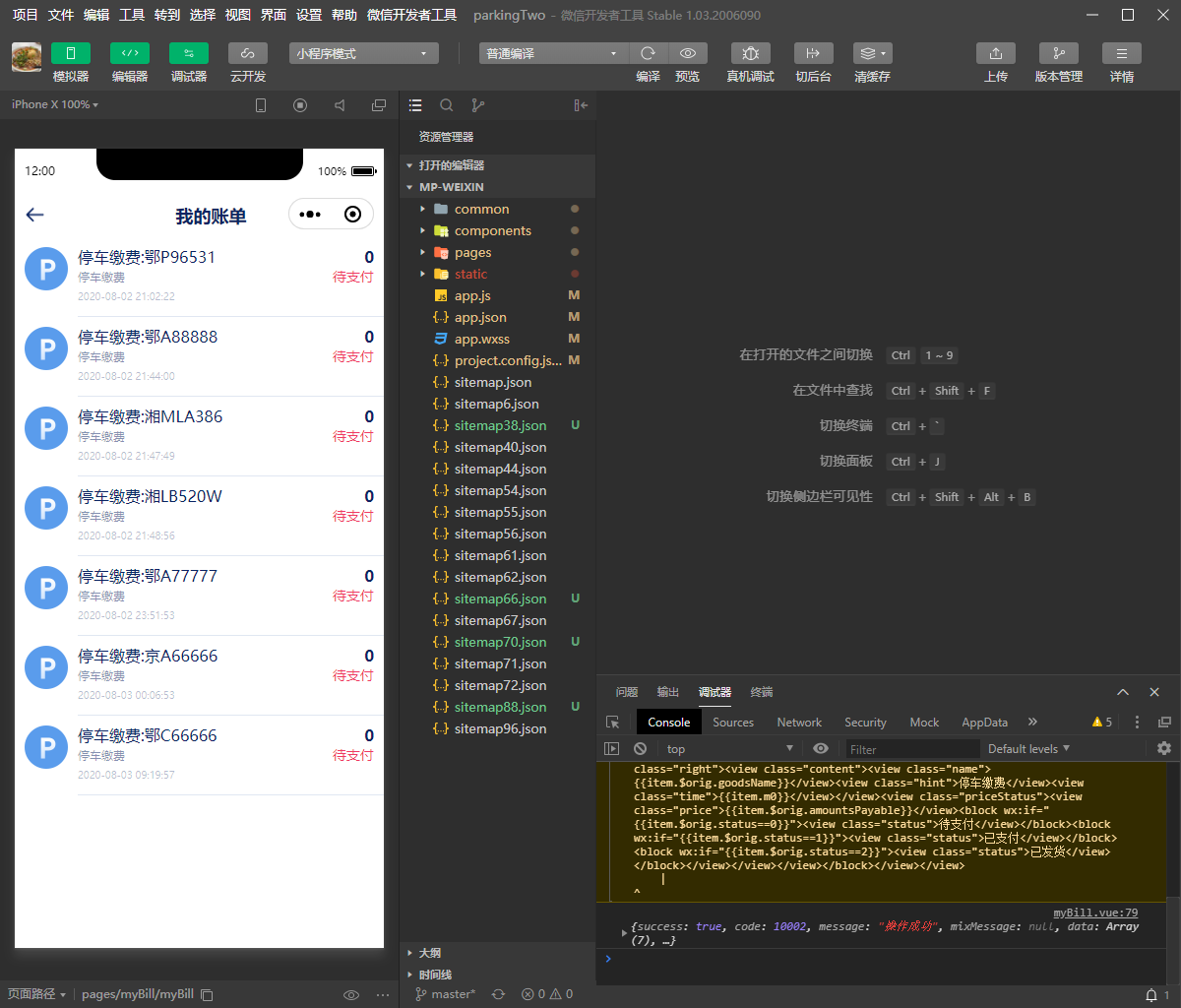Go back with the simulator arrow

point(35,215)
